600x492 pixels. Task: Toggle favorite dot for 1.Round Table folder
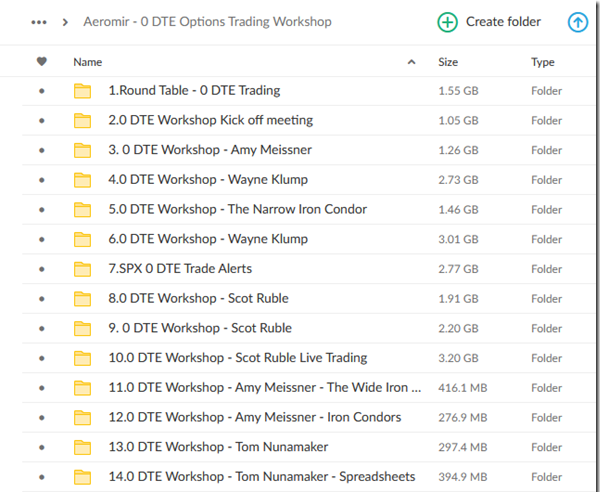tap(41, 91)
